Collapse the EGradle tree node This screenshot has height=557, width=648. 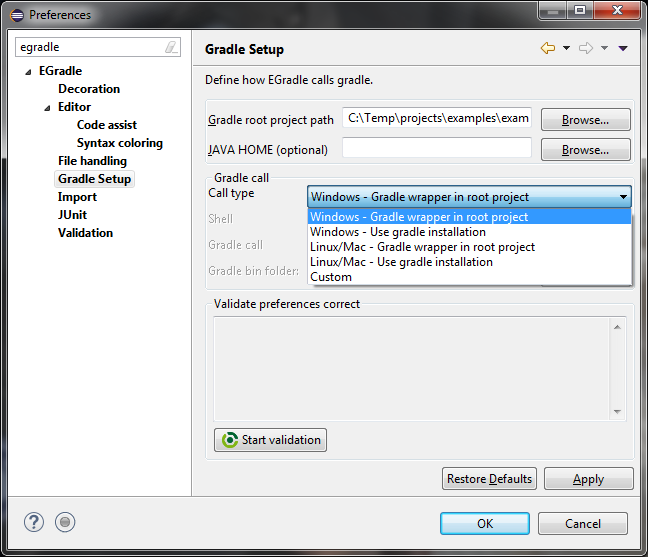click(28, 72)
